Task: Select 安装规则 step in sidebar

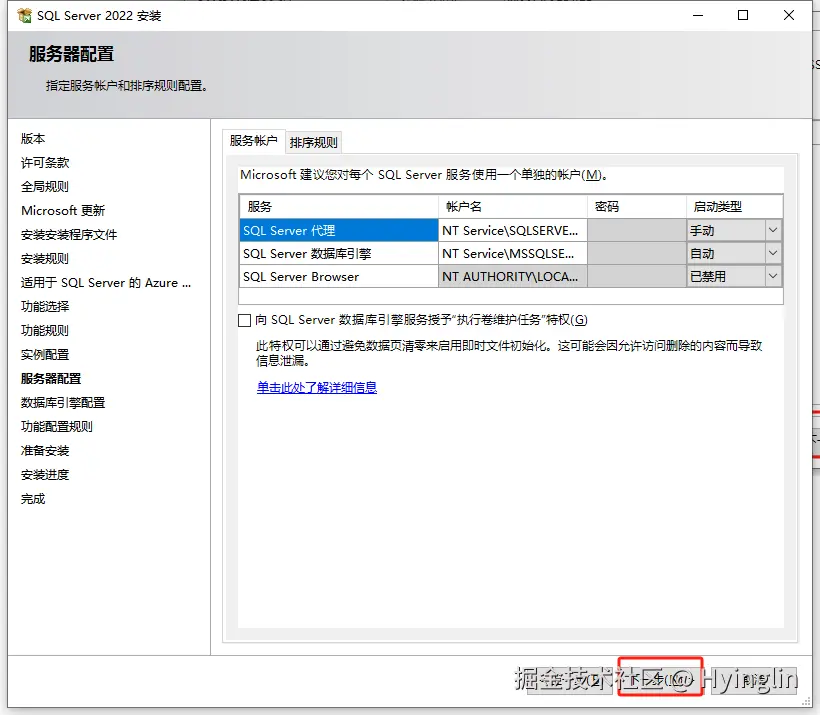Action: (x=45, y=259)
